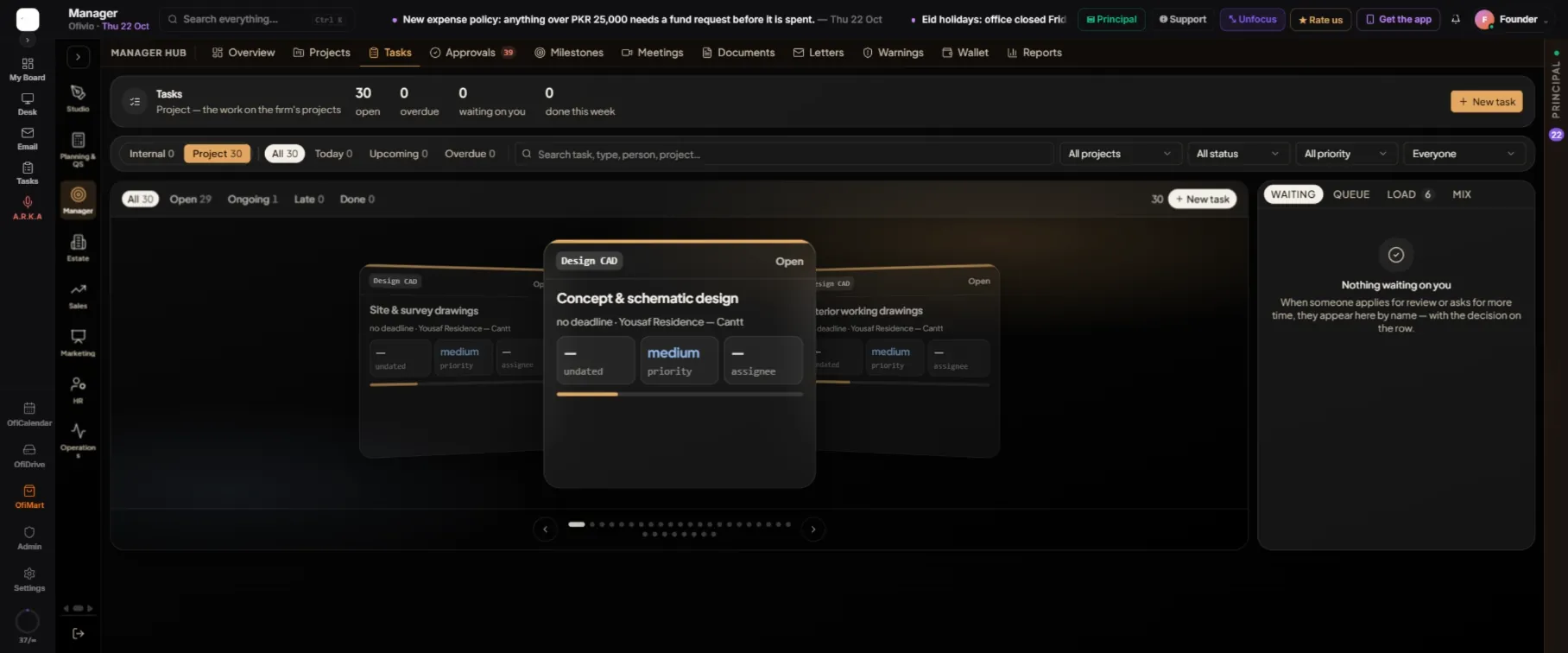Click the Rate us button
This screenshot has height=653, width=1568.
pos(1320,19)
